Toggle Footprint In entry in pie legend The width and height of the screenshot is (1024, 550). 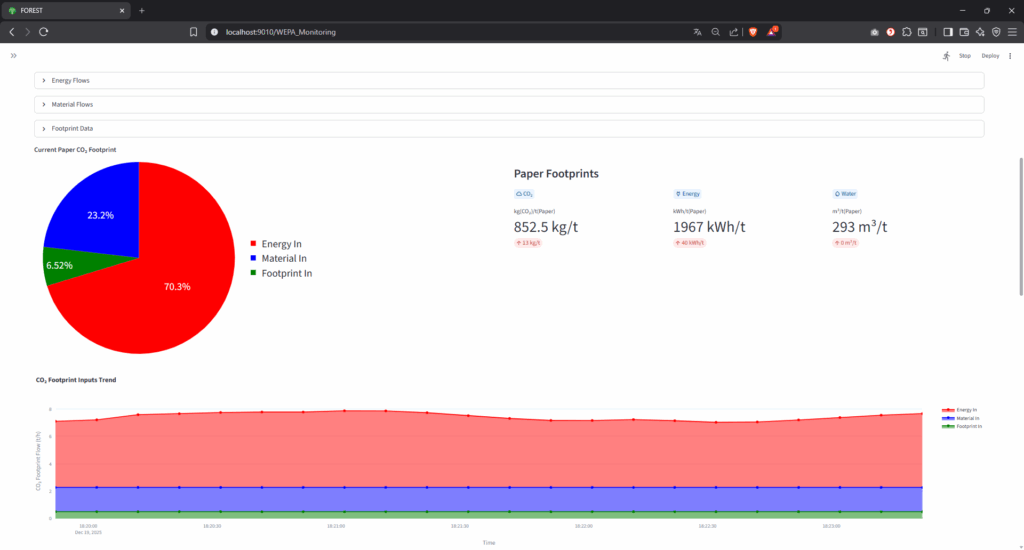(x=286, y=273)
